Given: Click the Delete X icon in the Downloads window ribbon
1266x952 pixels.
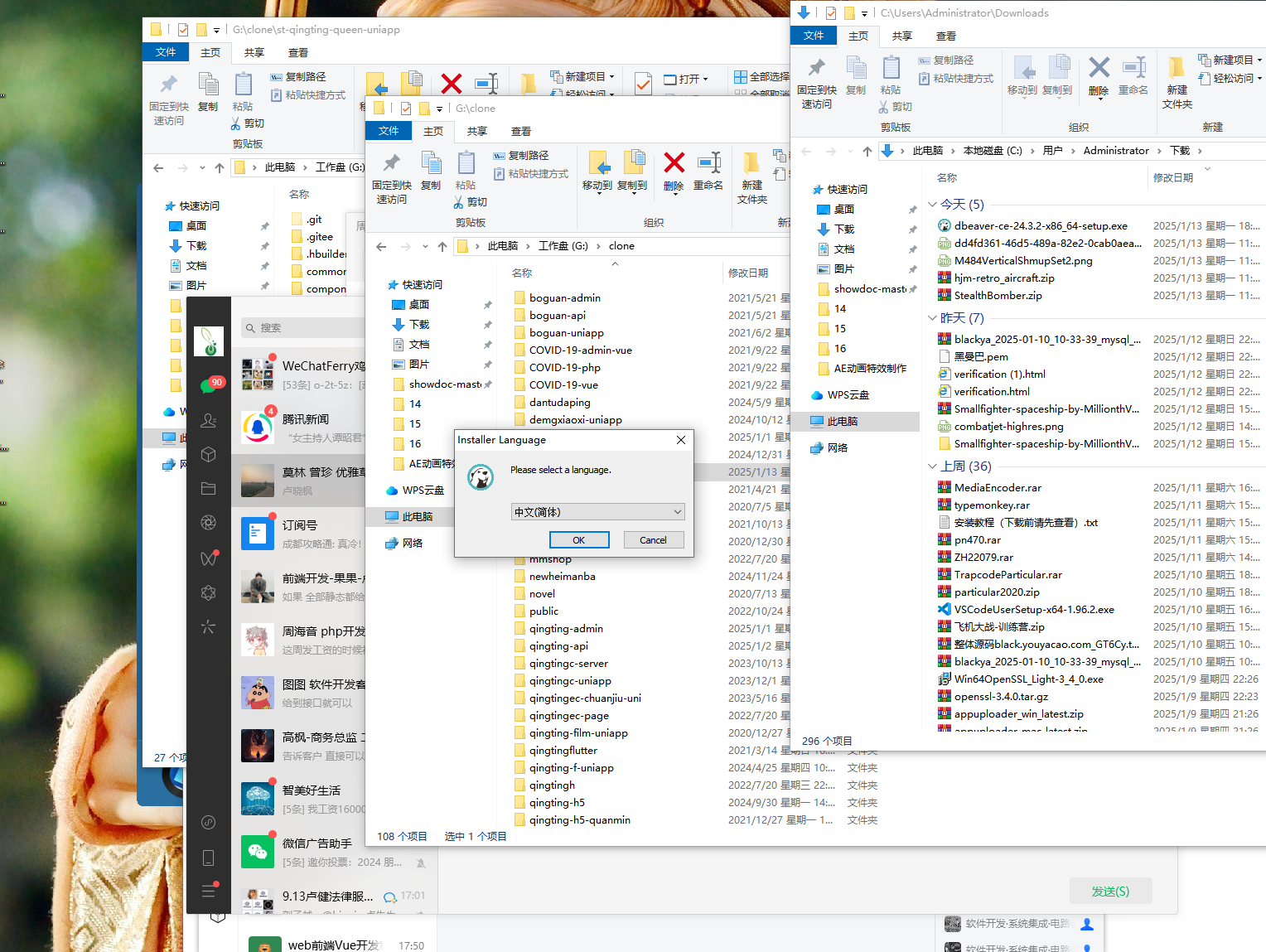Looking at the screenshot, I should 1099,68.
